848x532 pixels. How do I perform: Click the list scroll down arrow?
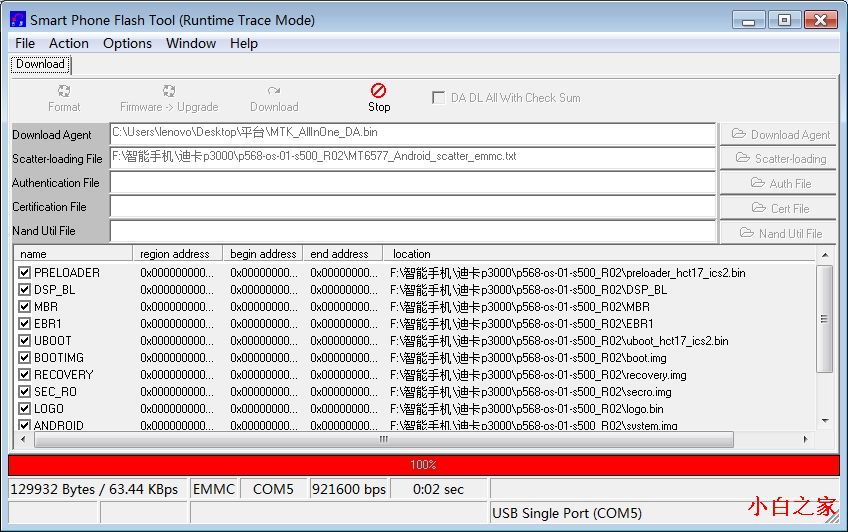(825, 421)
